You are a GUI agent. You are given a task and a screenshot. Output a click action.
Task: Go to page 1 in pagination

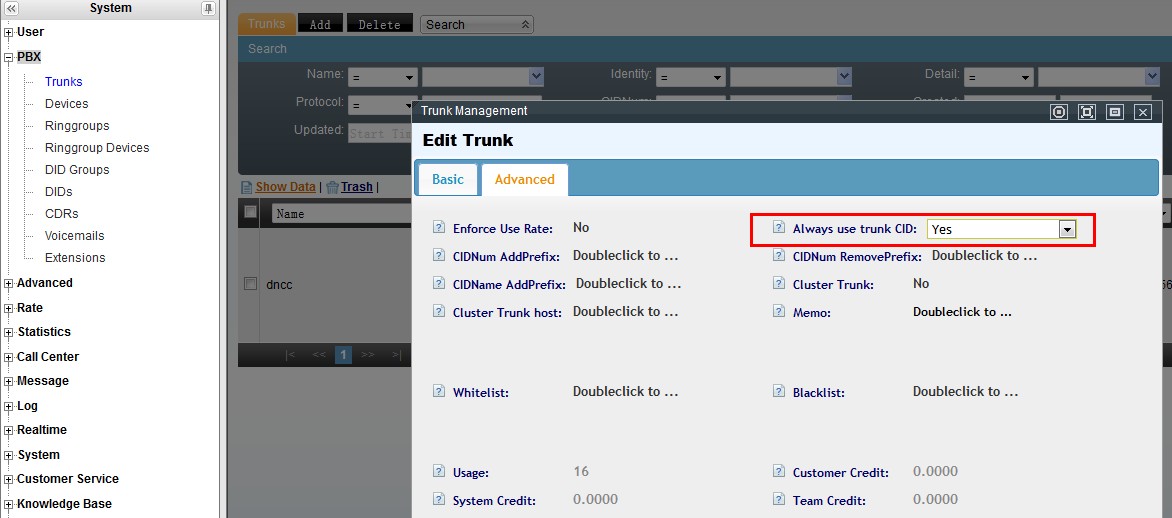pyautogui.click(x=343, y=354)
